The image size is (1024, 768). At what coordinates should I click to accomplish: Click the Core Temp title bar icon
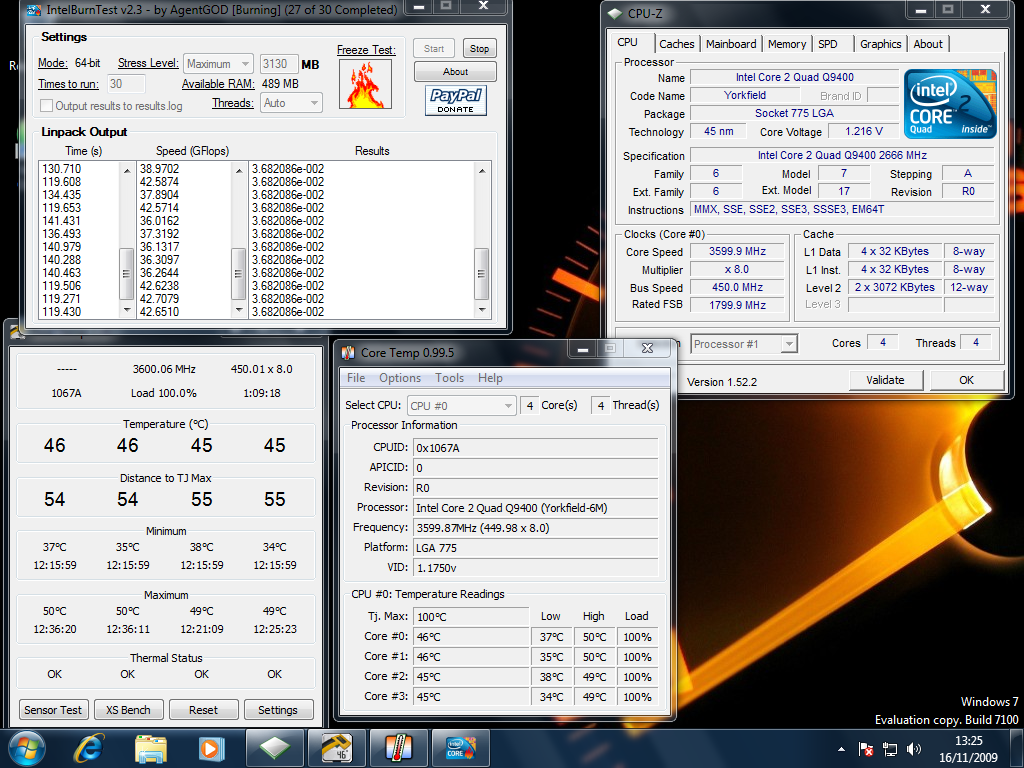[348, 353]
